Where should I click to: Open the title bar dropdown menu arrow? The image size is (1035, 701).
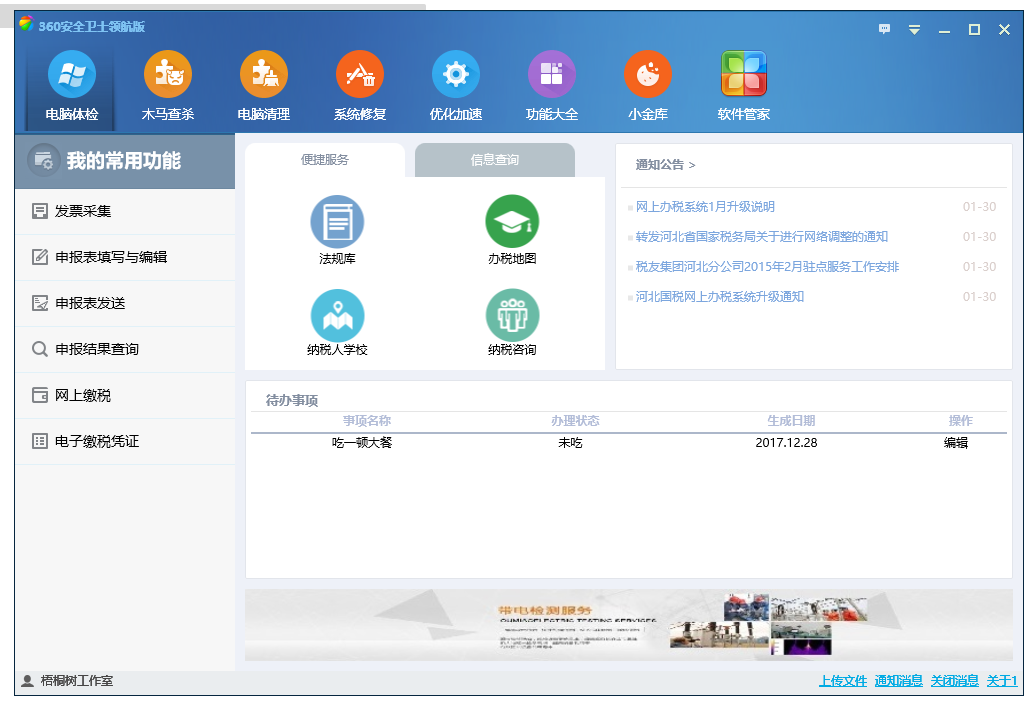(x=914, y=30)
